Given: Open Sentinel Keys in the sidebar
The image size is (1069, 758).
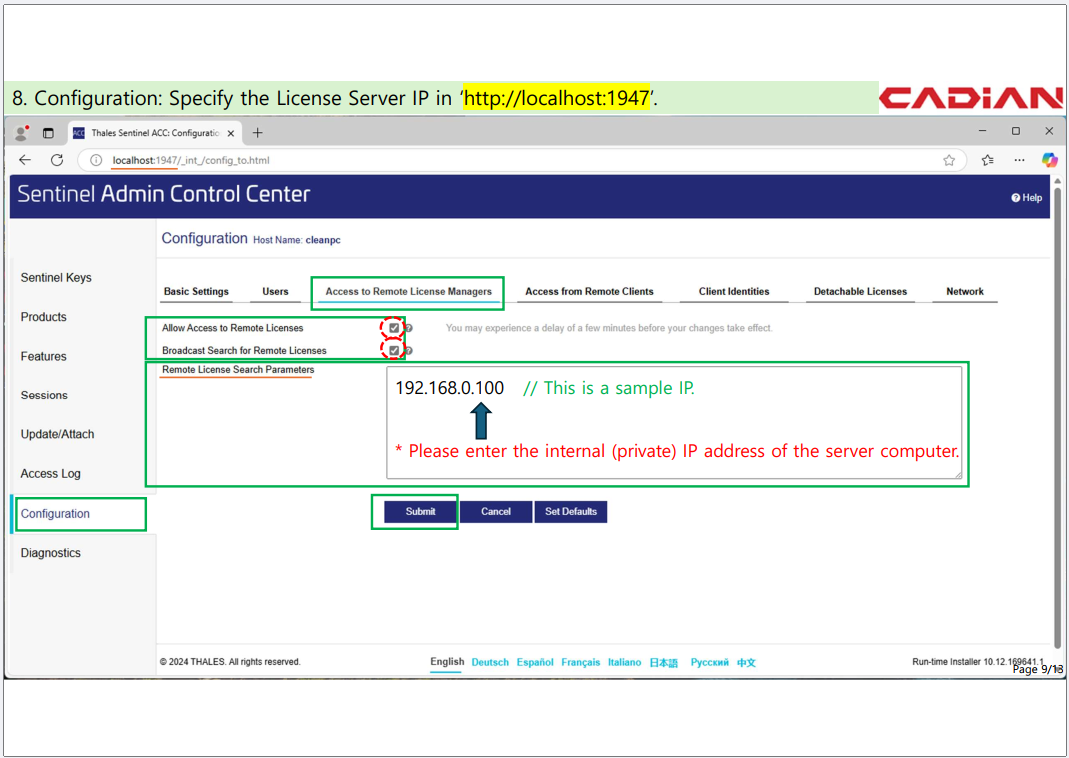Looking at the screenshot, I should (56, 278).
